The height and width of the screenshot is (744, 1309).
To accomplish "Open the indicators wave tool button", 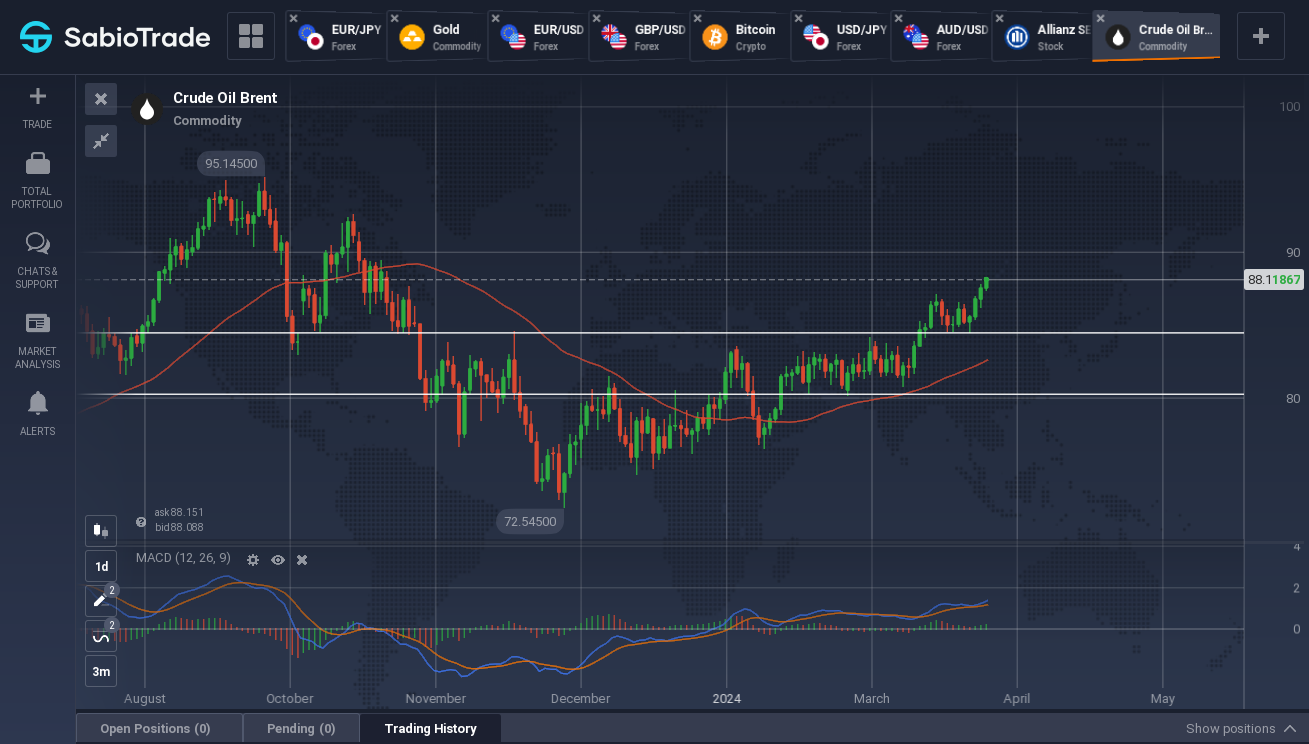I will coord(101,637).
